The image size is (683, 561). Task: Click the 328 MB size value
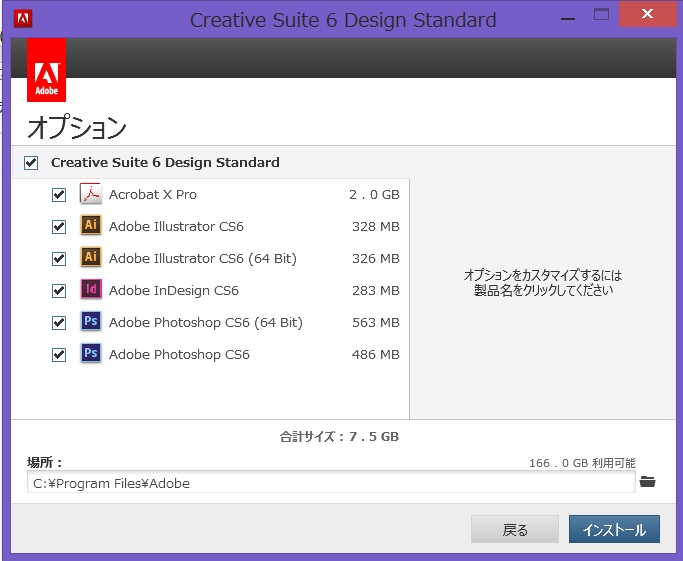pos(375,226)
